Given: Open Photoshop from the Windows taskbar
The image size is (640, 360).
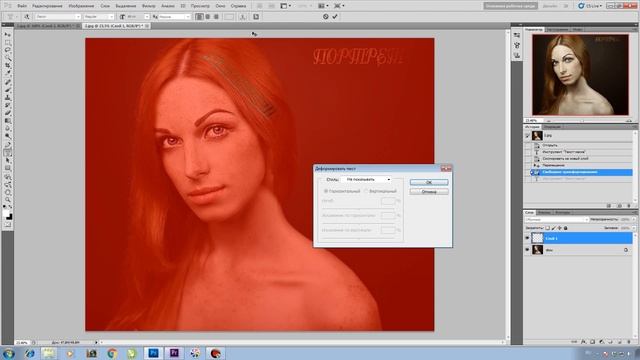Looking at the screenshot, I should [x=153, y=353].
